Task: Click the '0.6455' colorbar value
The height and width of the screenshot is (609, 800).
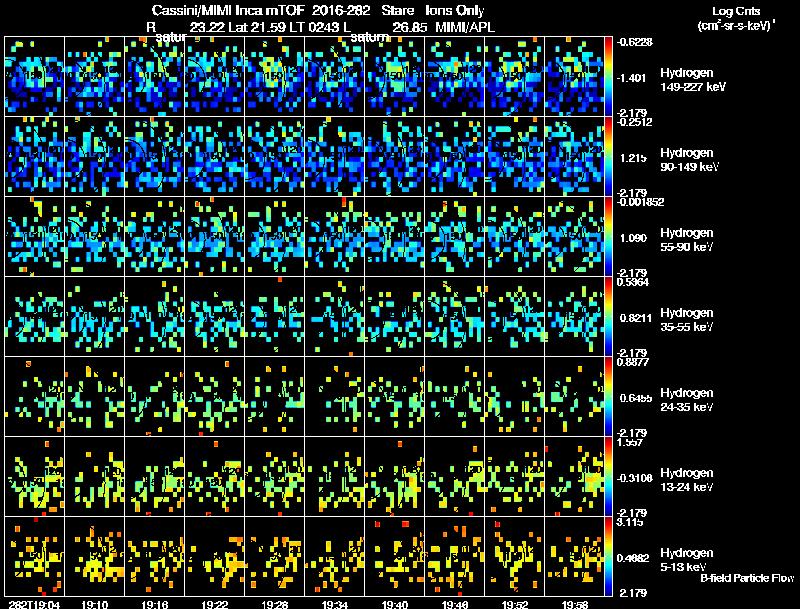Action: click(x=636, y=398)
